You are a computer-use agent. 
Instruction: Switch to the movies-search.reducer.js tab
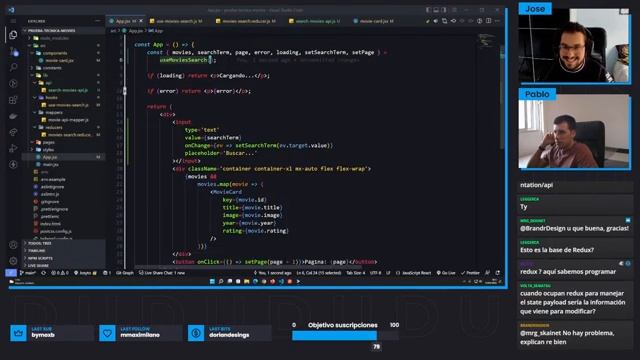248,21
